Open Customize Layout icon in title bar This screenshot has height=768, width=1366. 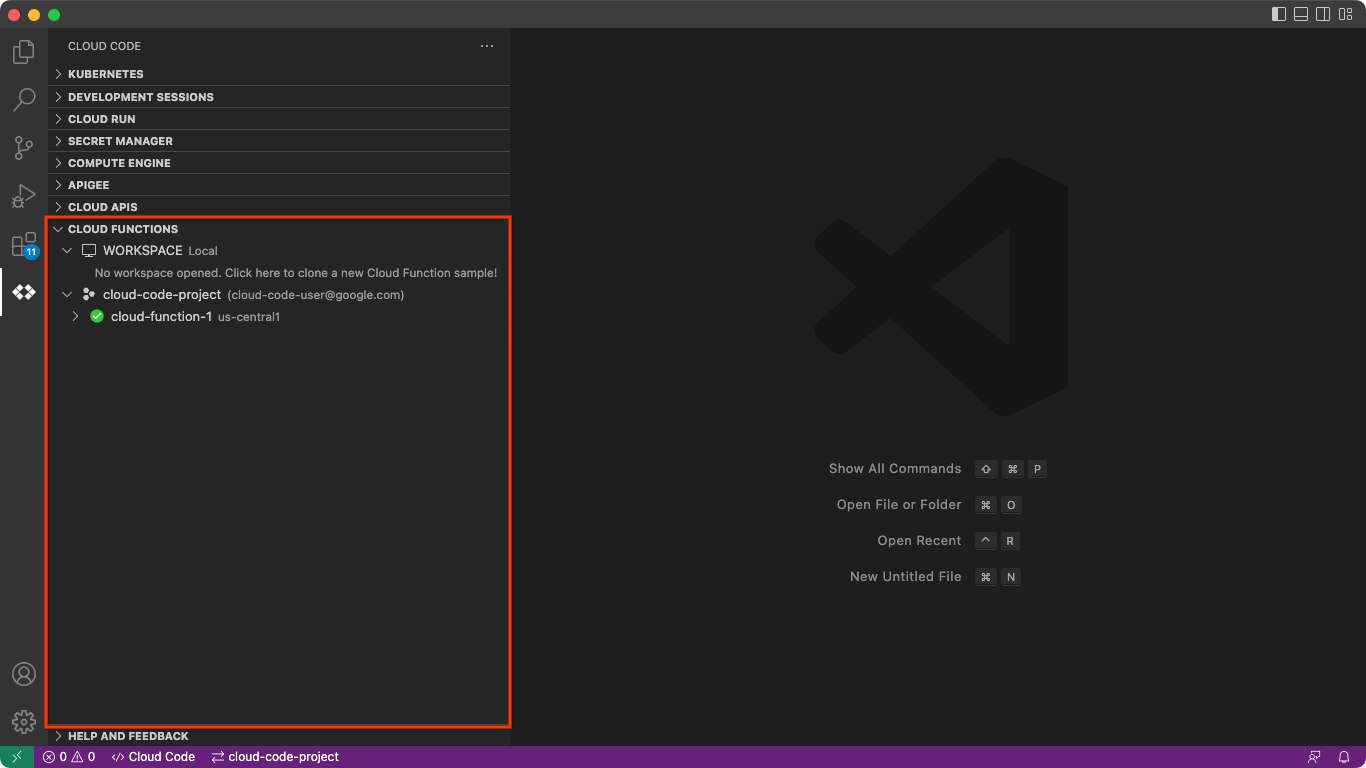1345,14
